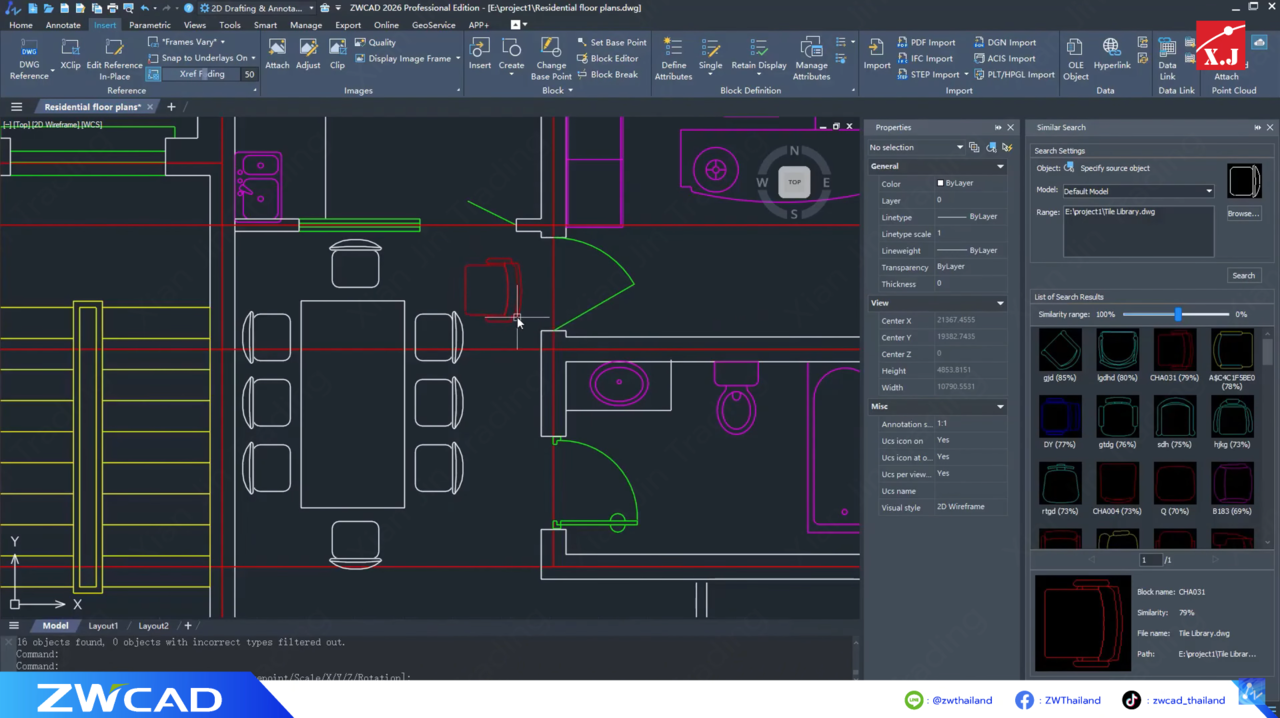Open the image Adjust tool
Screen dimensions: 1280x718
pos(308,54)
